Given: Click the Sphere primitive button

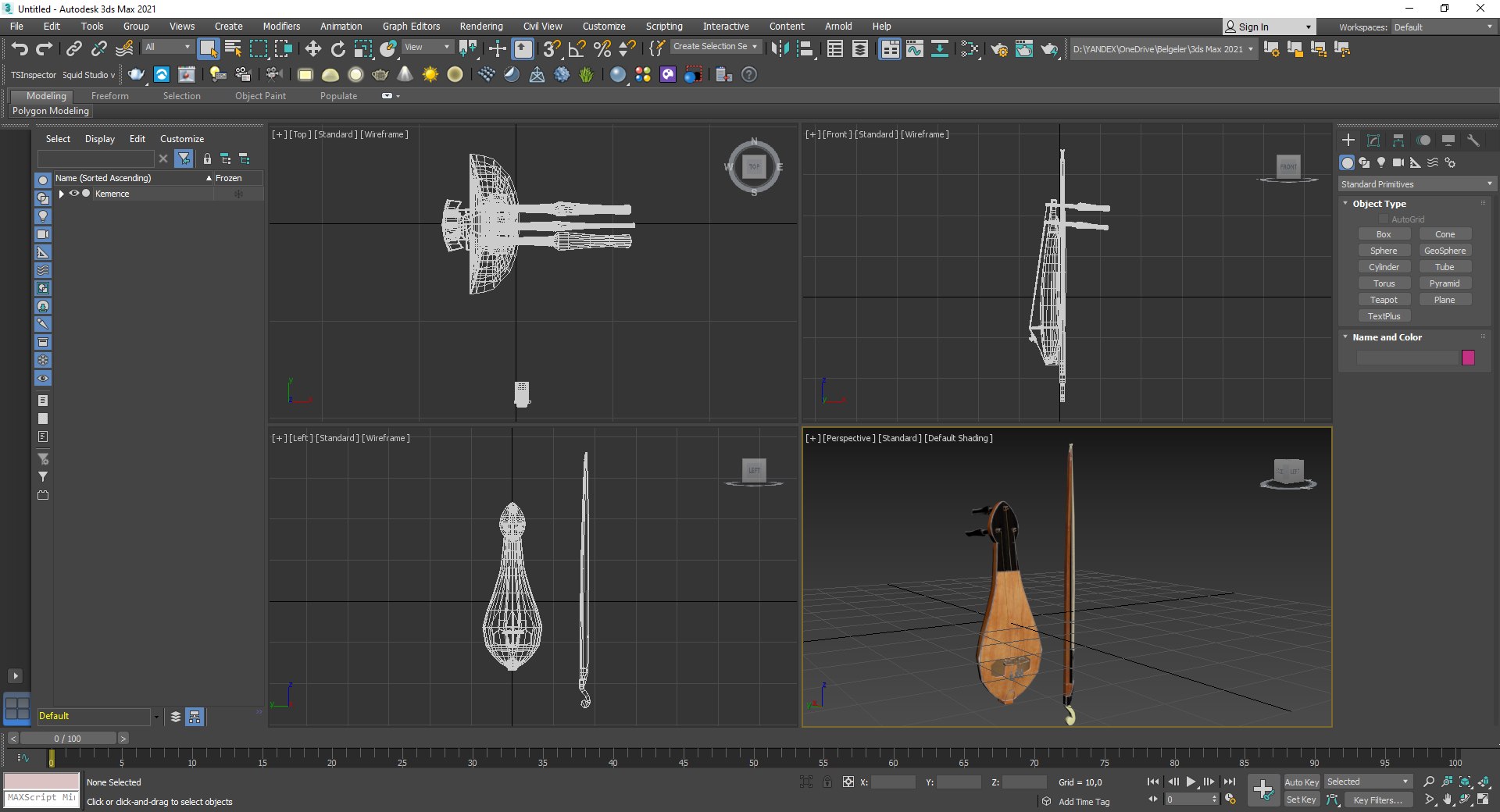Looking at the screenshot, I should (x=1384, y=251).
